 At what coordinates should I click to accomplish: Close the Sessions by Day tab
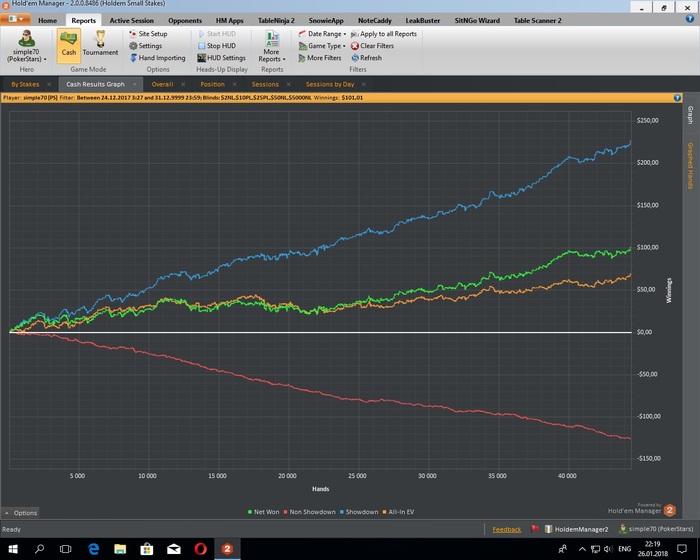click(364, 84)
